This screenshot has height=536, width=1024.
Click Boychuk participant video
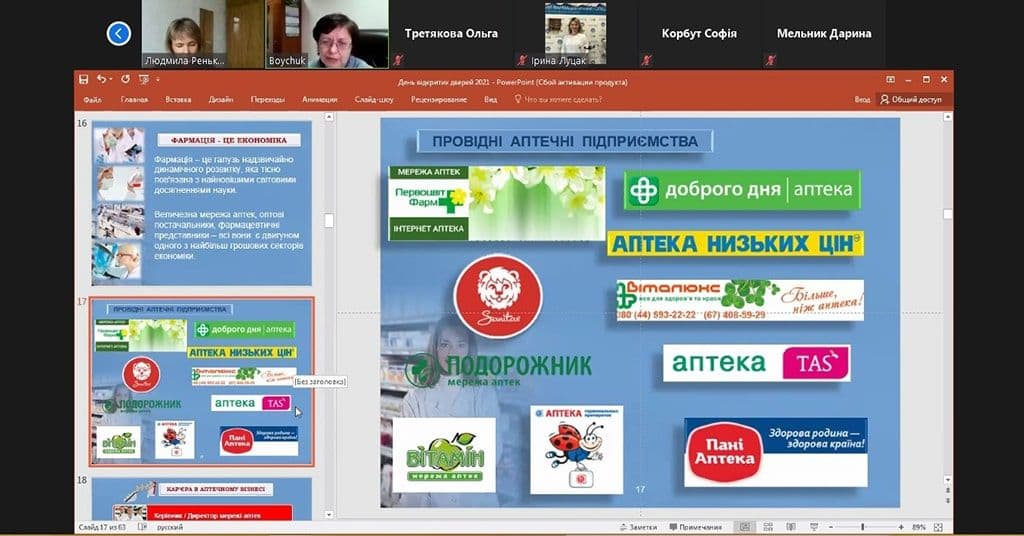tap(327, 34)
